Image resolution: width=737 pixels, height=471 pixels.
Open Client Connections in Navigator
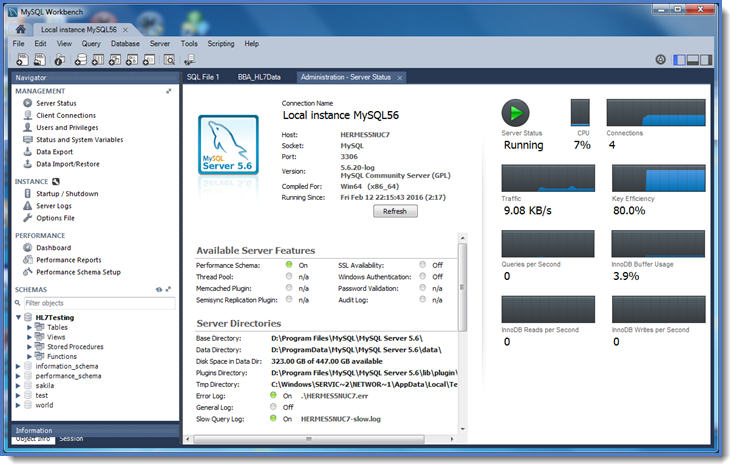click(x=66, y=115)
